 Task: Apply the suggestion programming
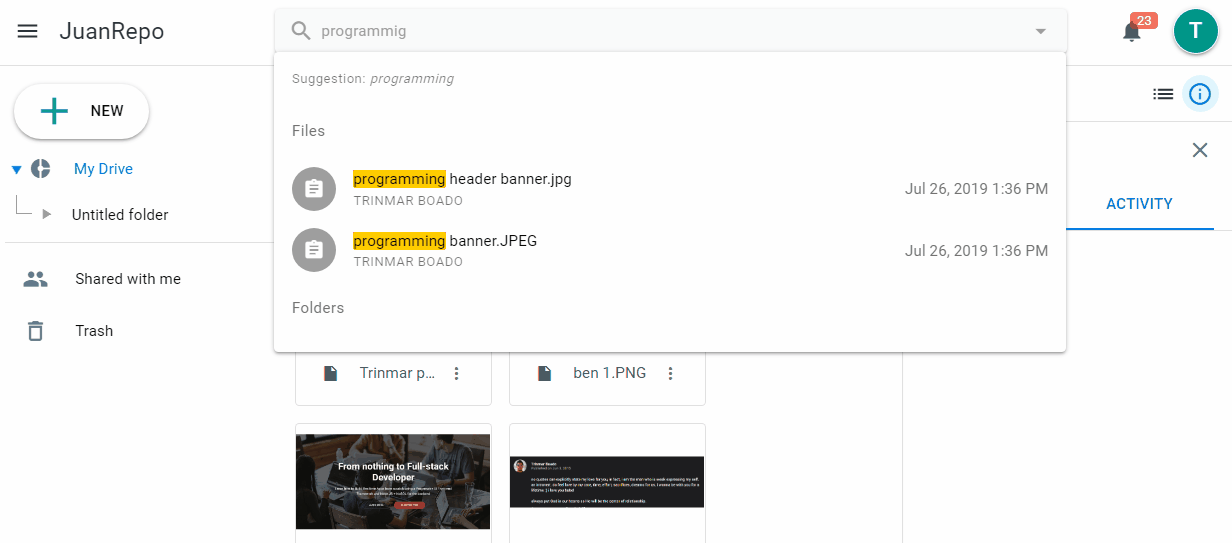[412, 79]
